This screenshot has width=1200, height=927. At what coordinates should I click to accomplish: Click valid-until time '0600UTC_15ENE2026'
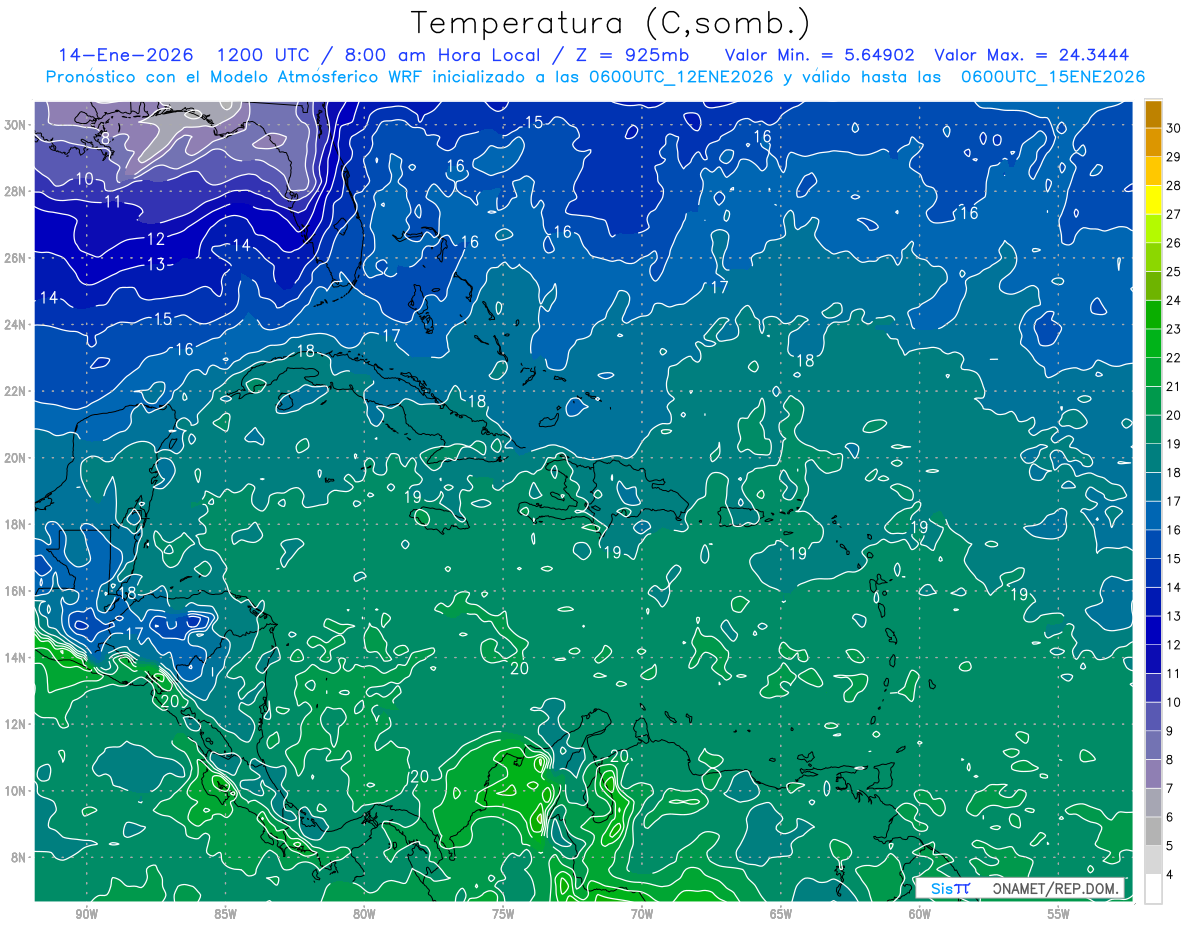[x=1053, y=77]
